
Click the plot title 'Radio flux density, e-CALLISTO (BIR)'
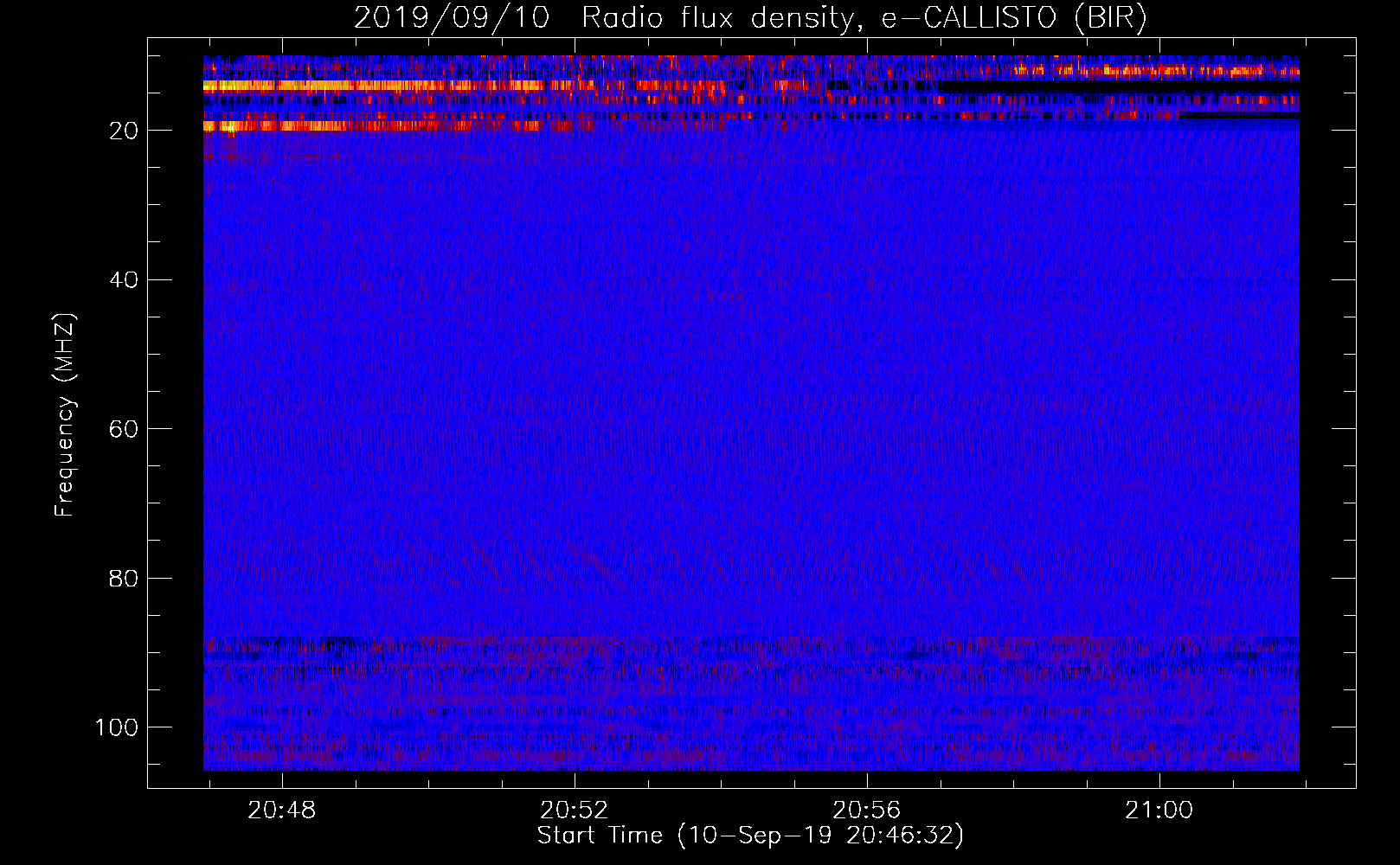click(x=864, y=18)
